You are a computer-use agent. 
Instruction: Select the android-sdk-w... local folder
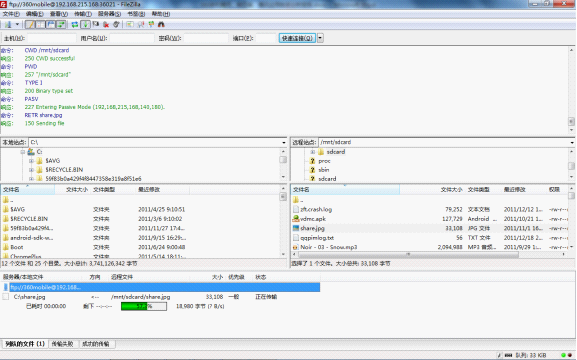click(32, 238)
